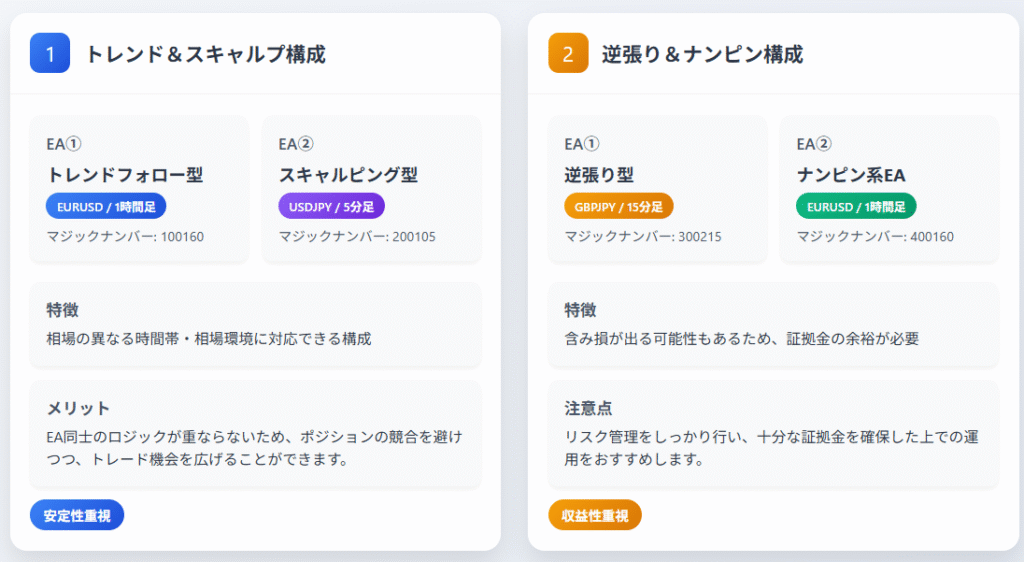This screenshot has width=1024, height=562.
Task: Click the EA① label above トレンドフォロー型
Action: point(63,144)
